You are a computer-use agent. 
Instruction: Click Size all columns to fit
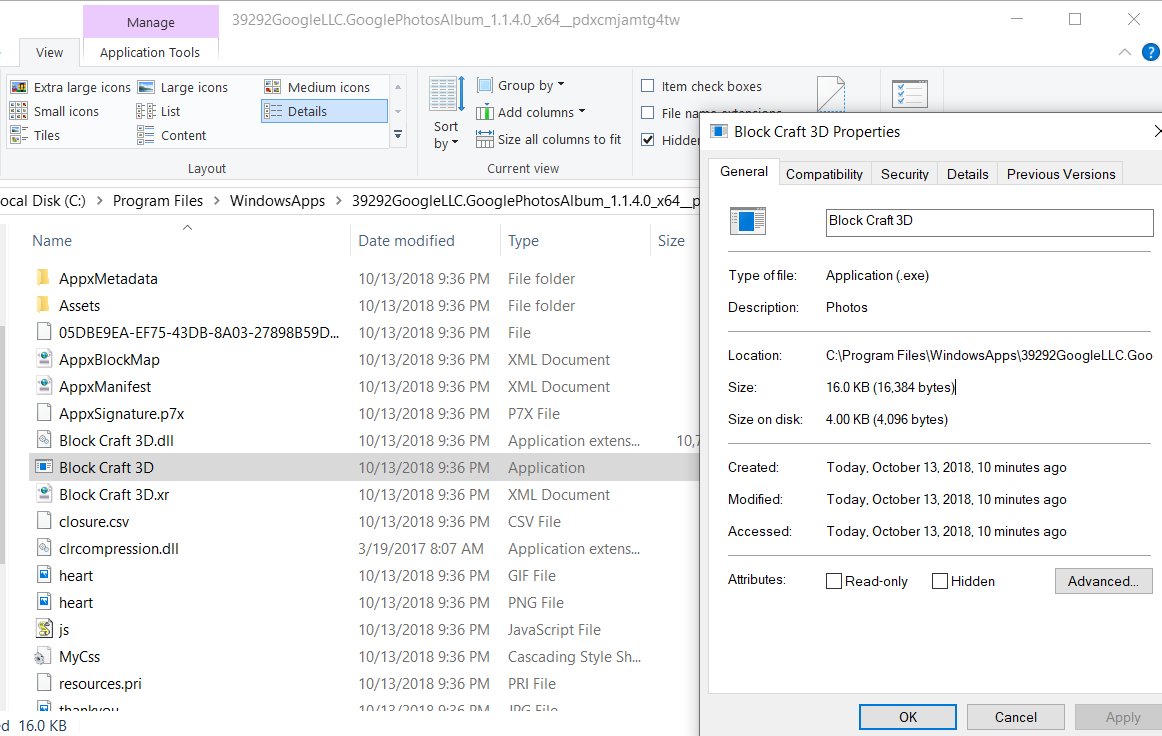point(548,139)
